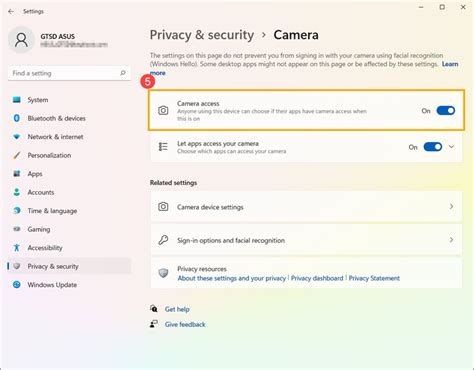474x370 pixels.
Task: Click the Personalization brush icon
Action: pos(17,155)
